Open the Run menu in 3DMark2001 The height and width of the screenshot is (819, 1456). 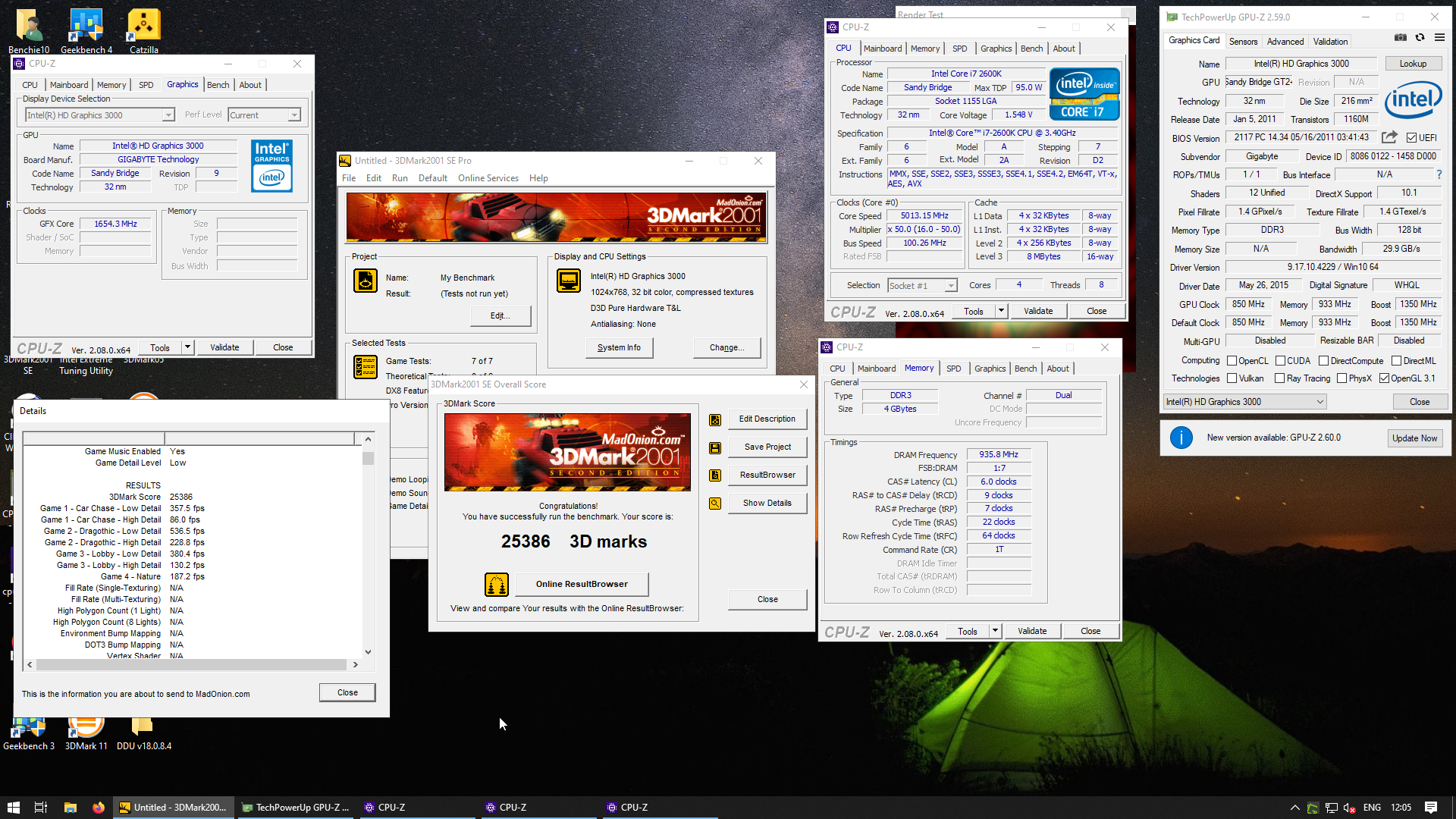400,178
